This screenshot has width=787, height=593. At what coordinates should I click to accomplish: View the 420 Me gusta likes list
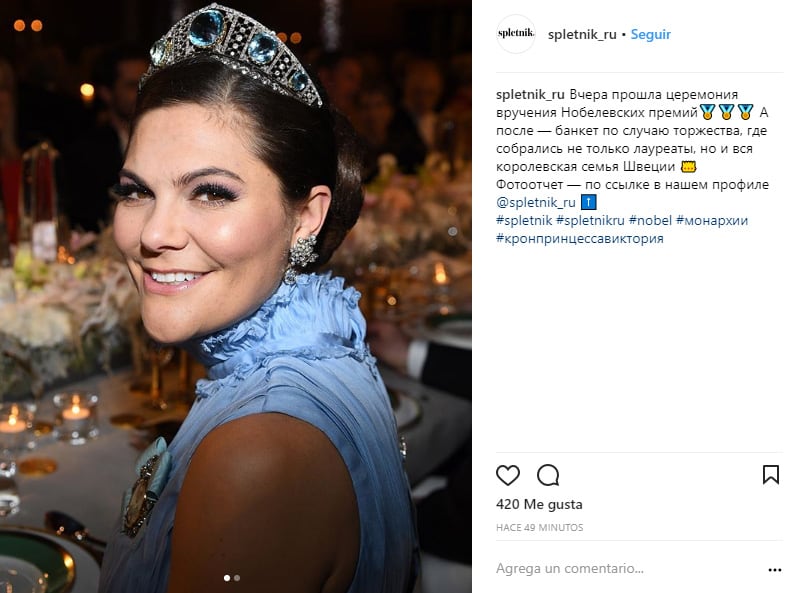(x=539, y=504)
